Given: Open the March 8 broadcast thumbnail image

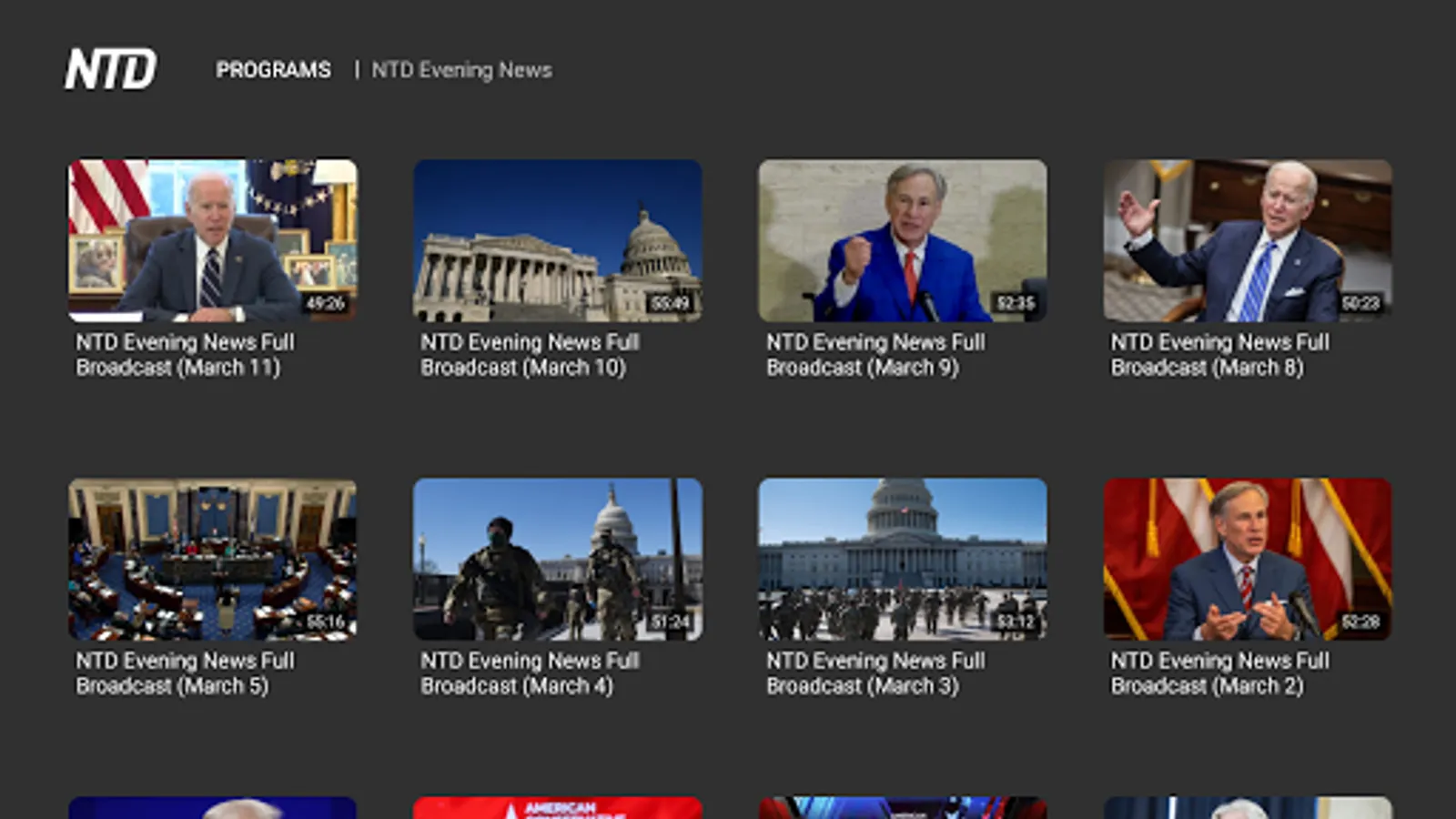Looking at the screenshot, I should coord(1248,240).
